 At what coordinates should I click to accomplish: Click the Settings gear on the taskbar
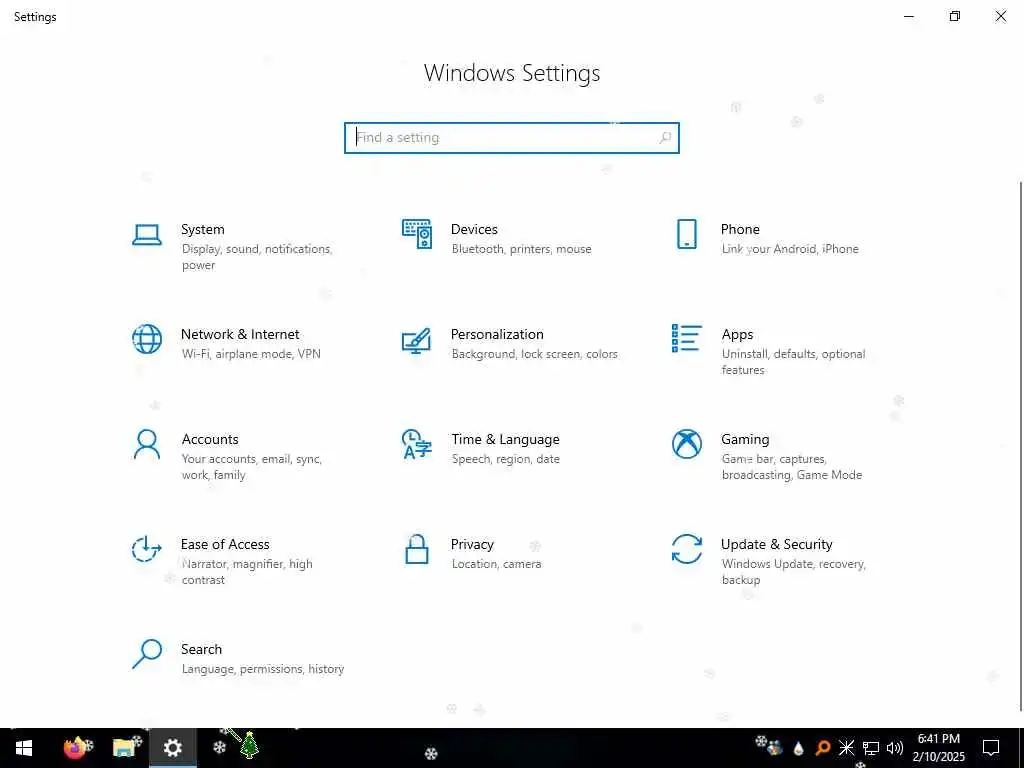click(172, 748)
